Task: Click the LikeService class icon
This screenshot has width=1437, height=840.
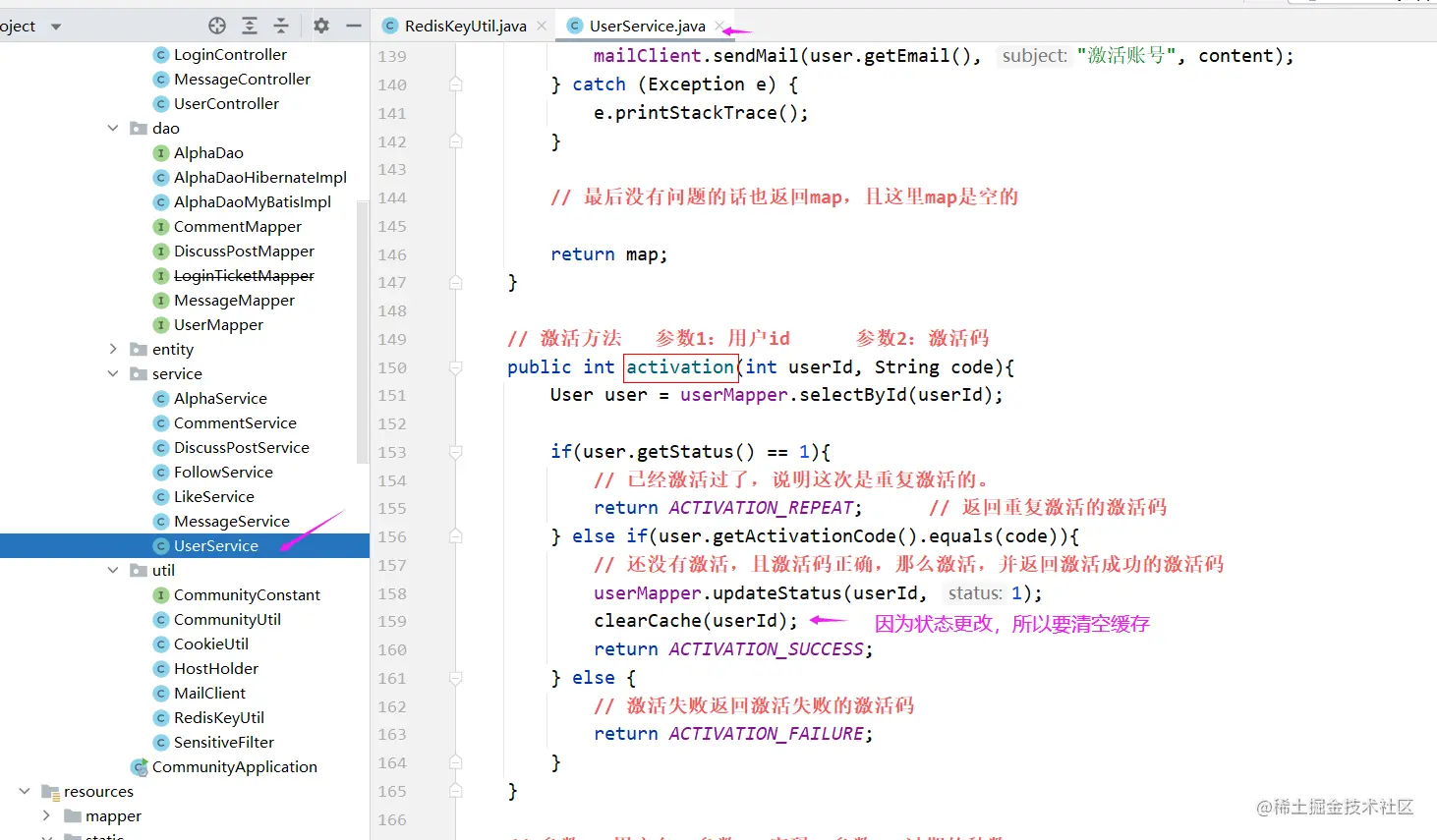Action: point(161,497)
